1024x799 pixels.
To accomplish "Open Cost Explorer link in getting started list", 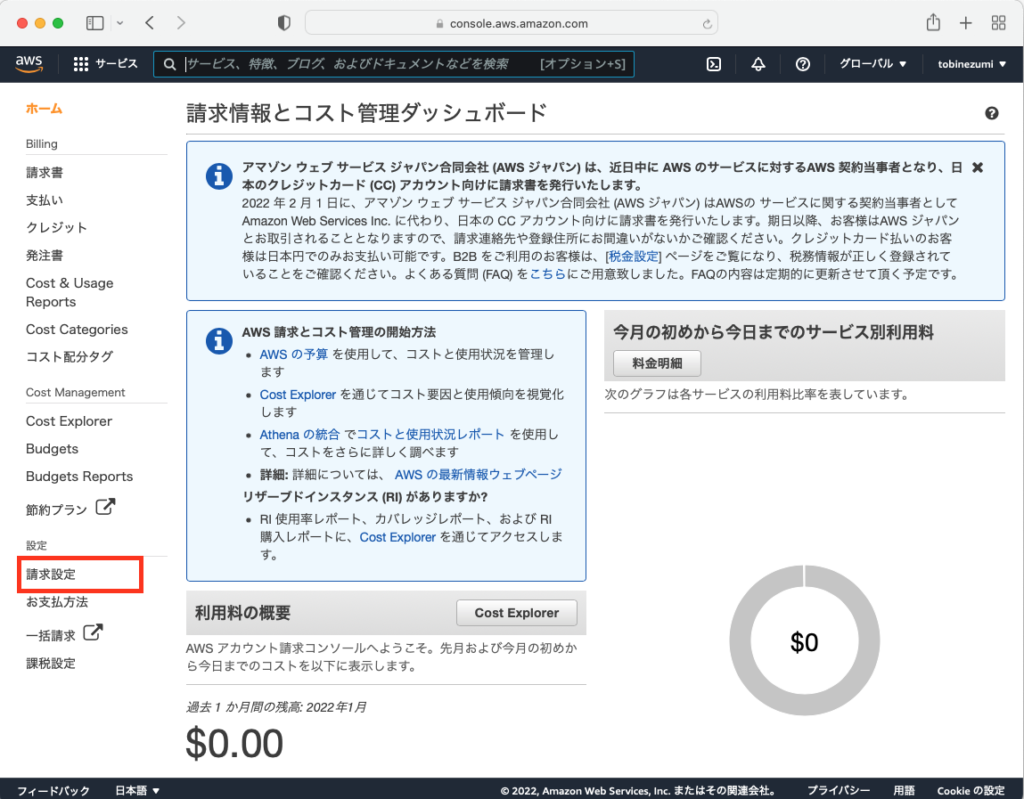I will [x=298, y=395].
